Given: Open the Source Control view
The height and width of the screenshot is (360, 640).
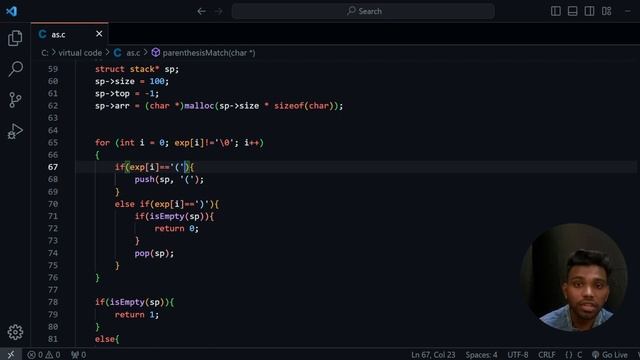Looking at the screenshot, I should [15, 100].
